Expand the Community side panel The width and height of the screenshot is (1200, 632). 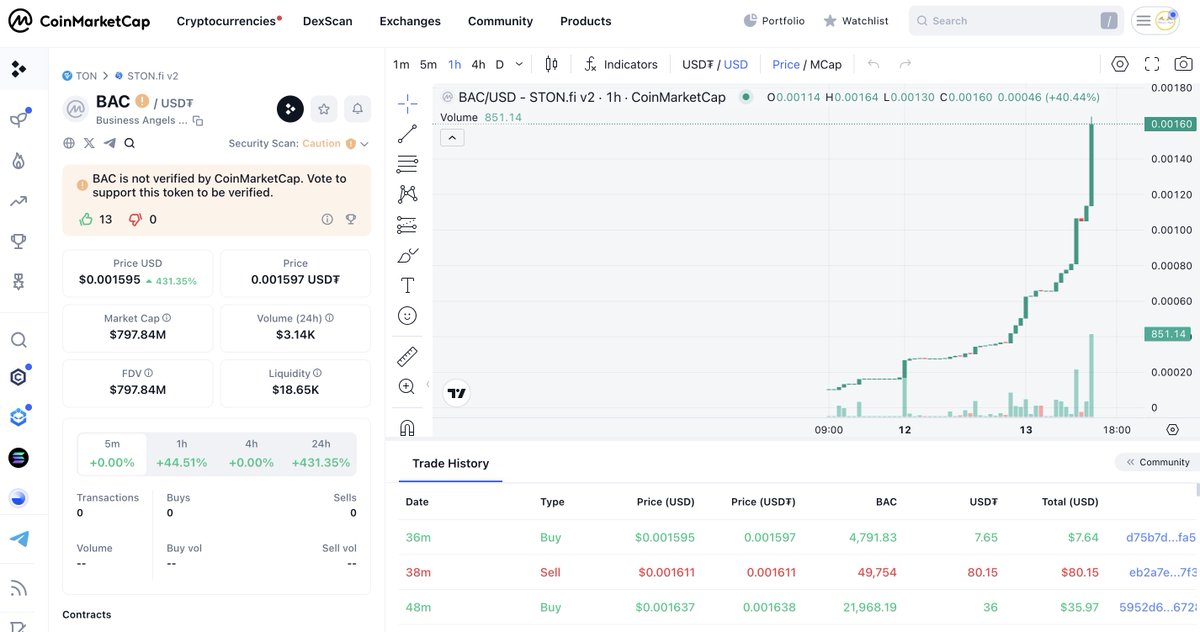tap(1158, 462)
